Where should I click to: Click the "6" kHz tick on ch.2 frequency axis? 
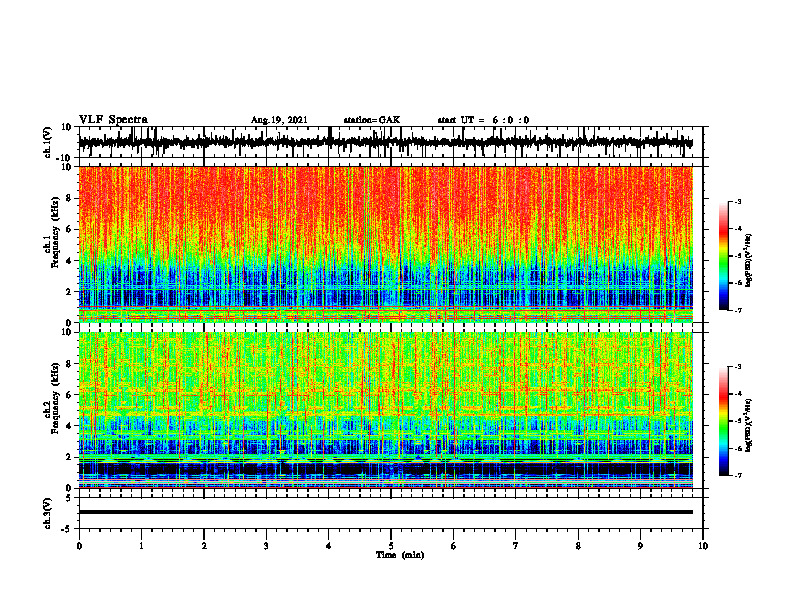point(69,395)
